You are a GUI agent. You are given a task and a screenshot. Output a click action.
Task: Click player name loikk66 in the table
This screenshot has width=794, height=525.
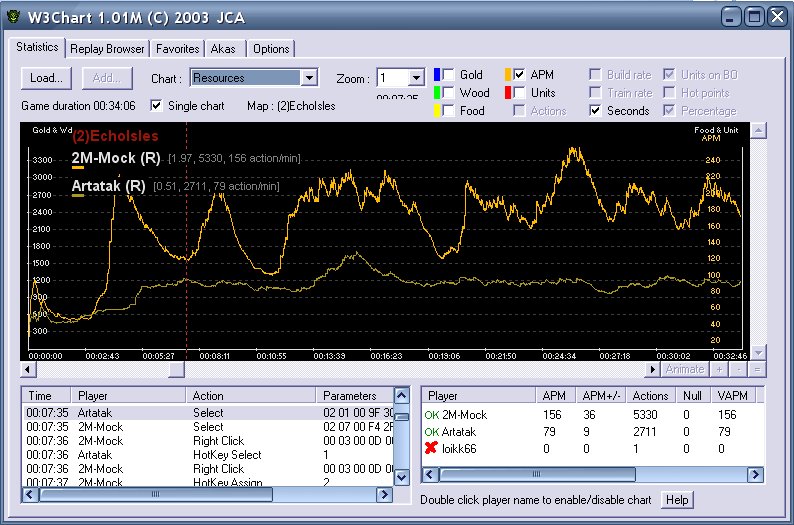[459, 449]
